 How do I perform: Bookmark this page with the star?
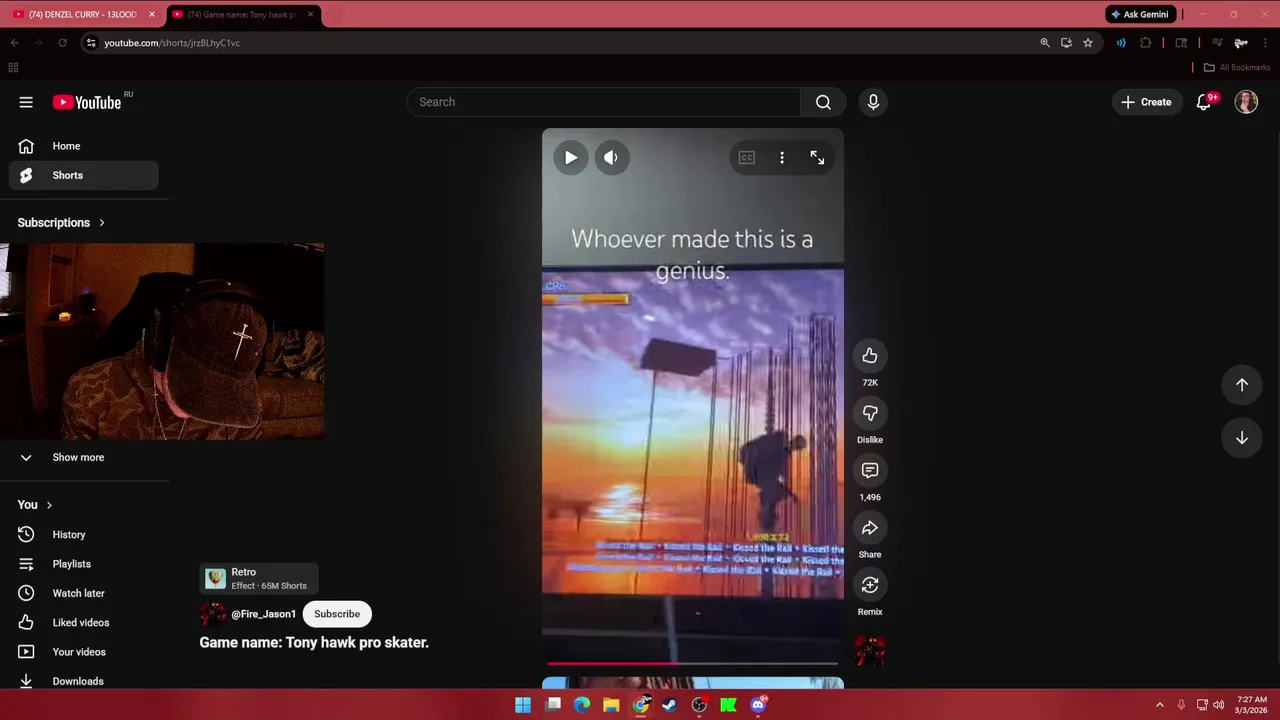(1088, 43)
